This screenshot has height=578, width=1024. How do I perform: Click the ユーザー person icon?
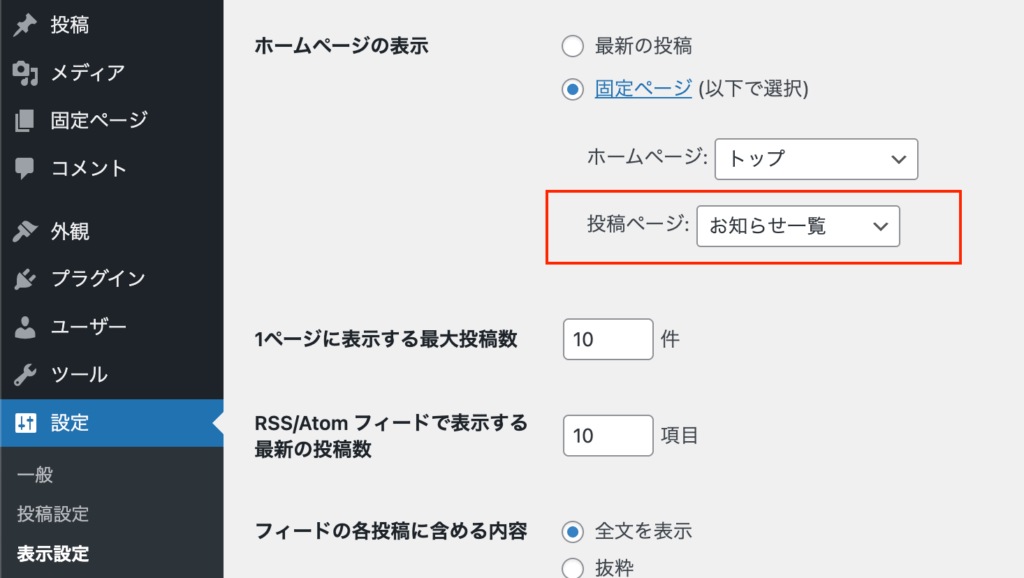[x=25, y=327]
